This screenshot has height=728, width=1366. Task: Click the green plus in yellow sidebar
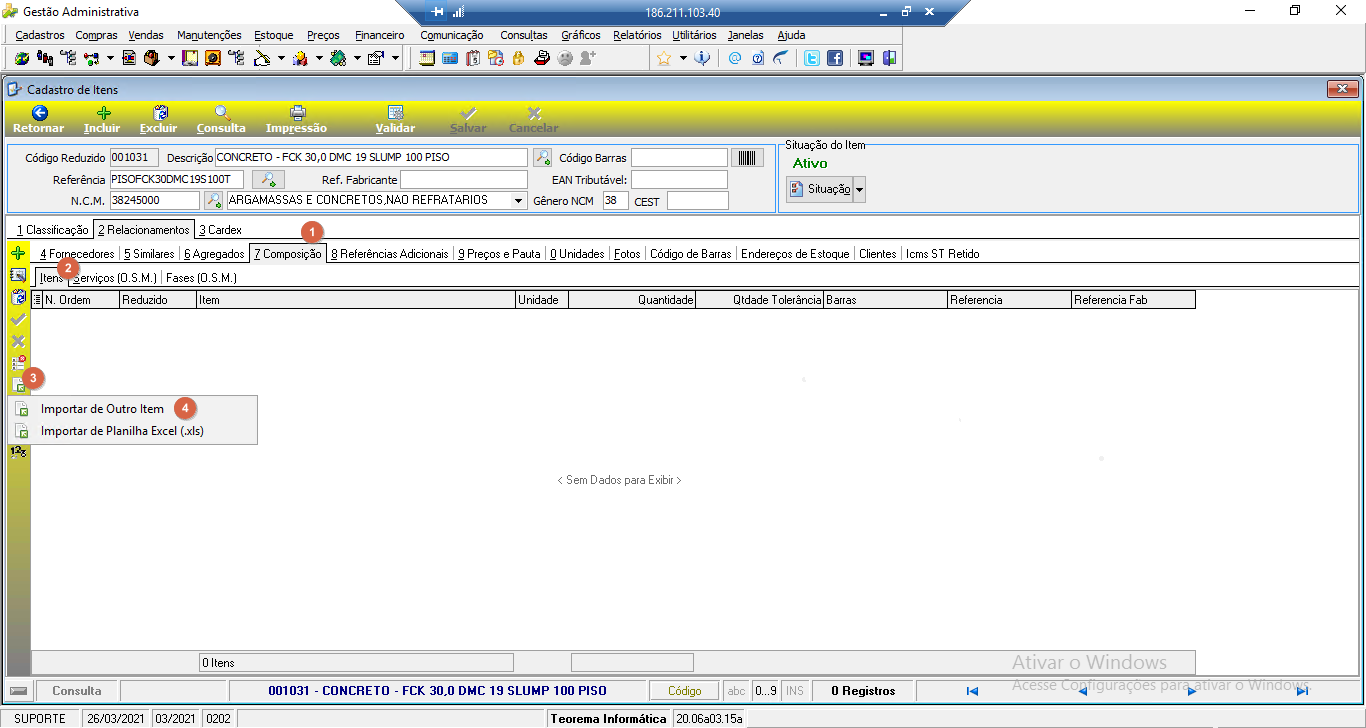coord(18,253)
